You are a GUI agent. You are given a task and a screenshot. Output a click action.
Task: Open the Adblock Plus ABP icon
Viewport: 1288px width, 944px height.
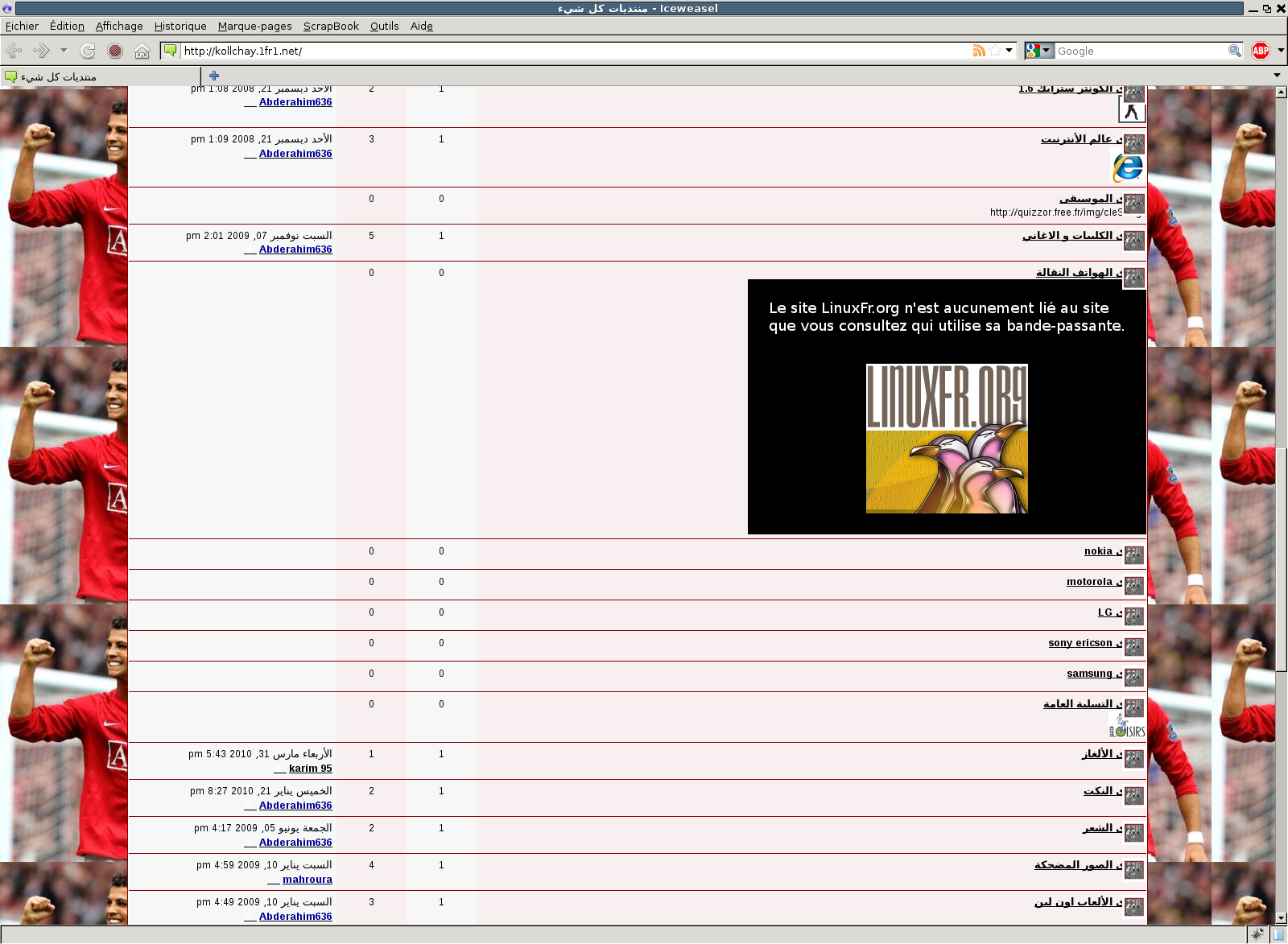[x=1261, y=51]
